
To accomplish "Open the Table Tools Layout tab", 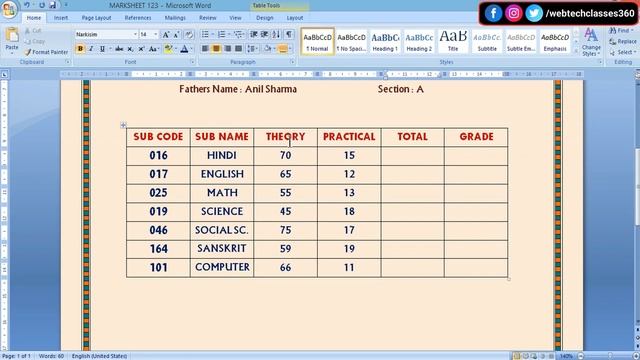I will [295, 18].
